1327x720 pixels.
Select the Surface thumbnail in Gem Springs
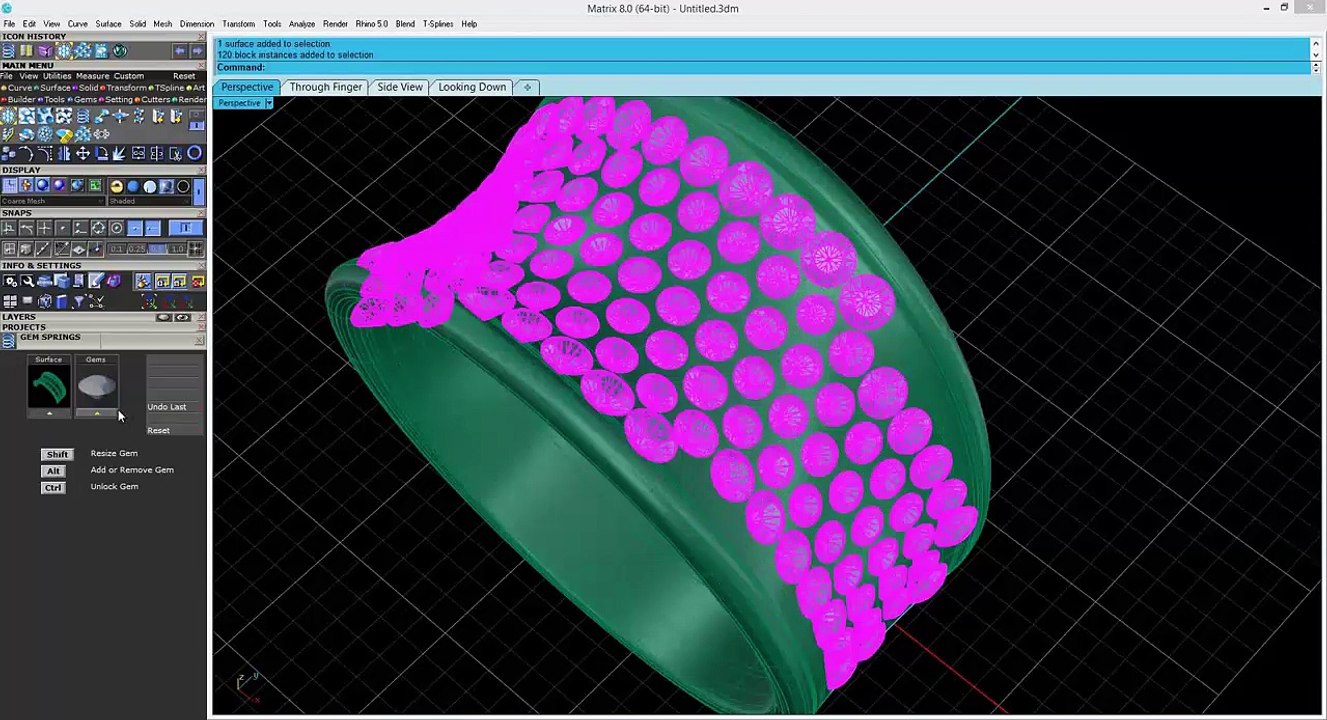(x=49, y=386)
